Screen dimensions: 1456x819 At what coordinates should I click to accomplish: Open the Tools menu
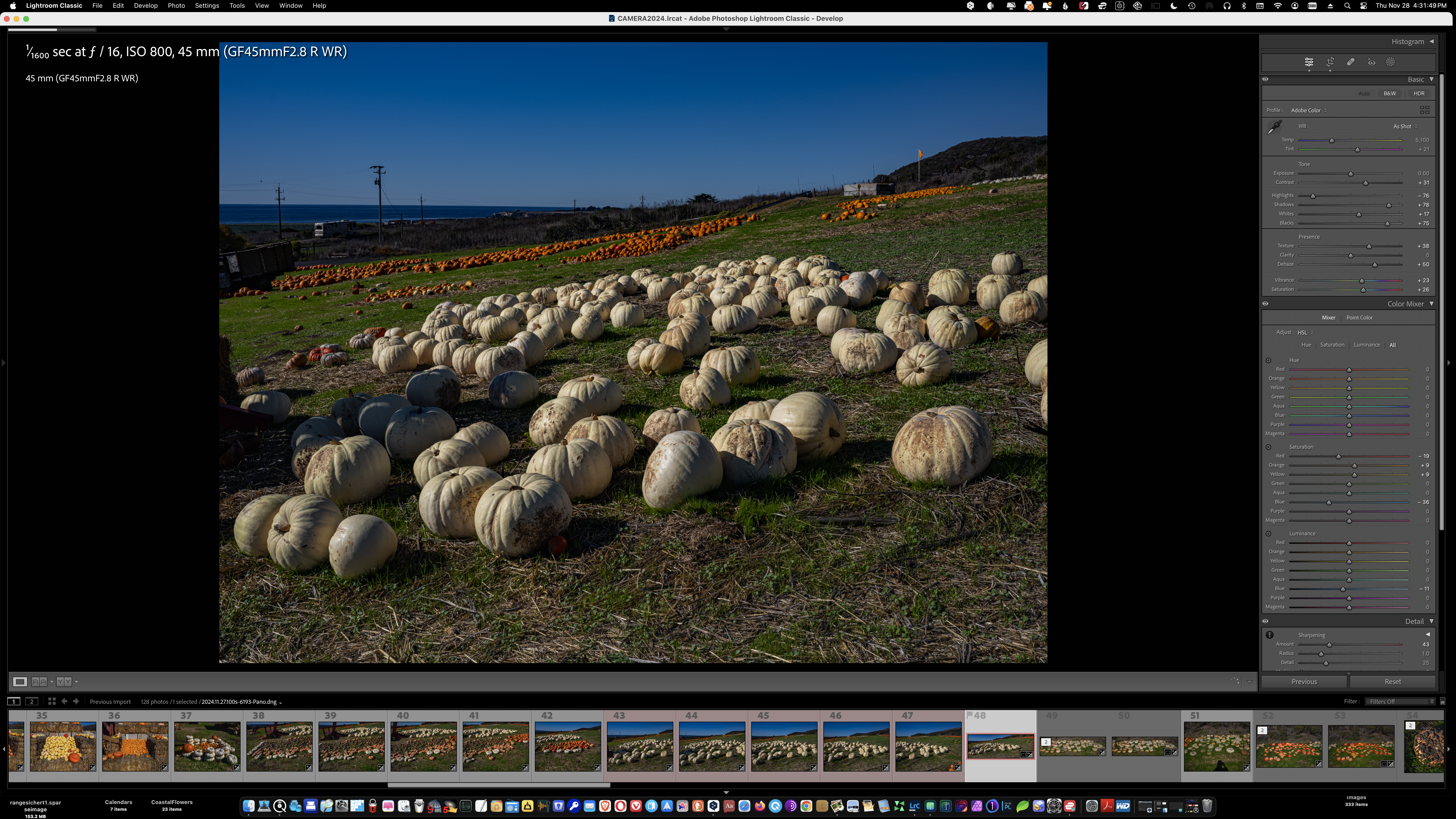(x=237, y=6)
